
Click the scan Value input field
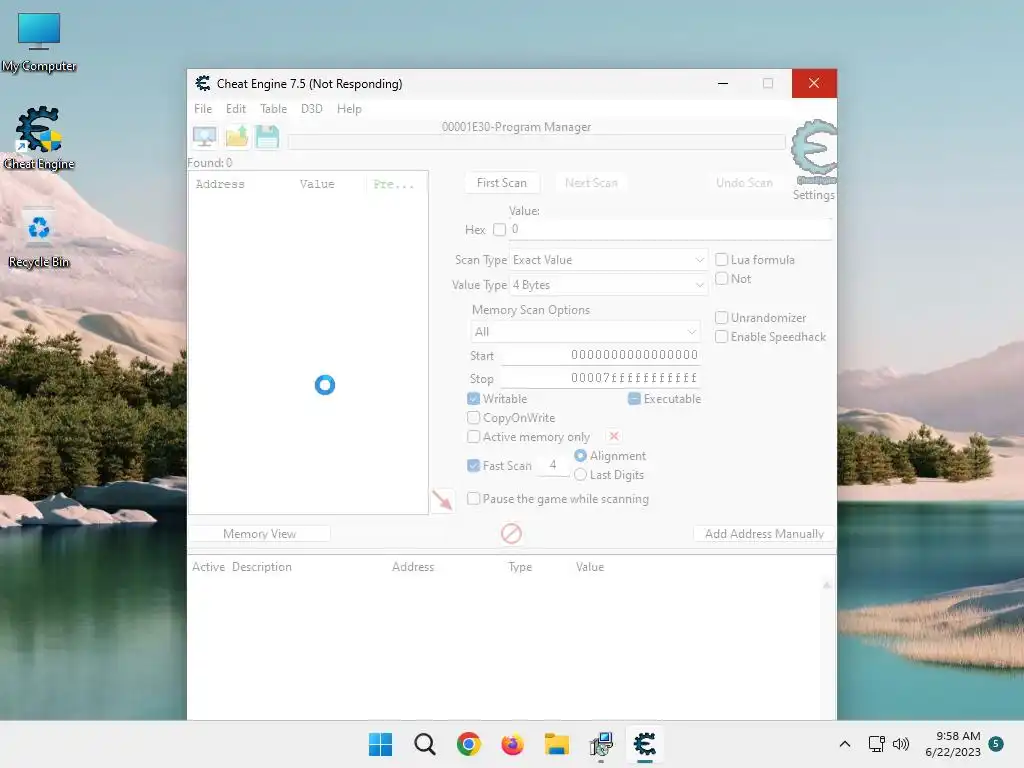(670, 229)
